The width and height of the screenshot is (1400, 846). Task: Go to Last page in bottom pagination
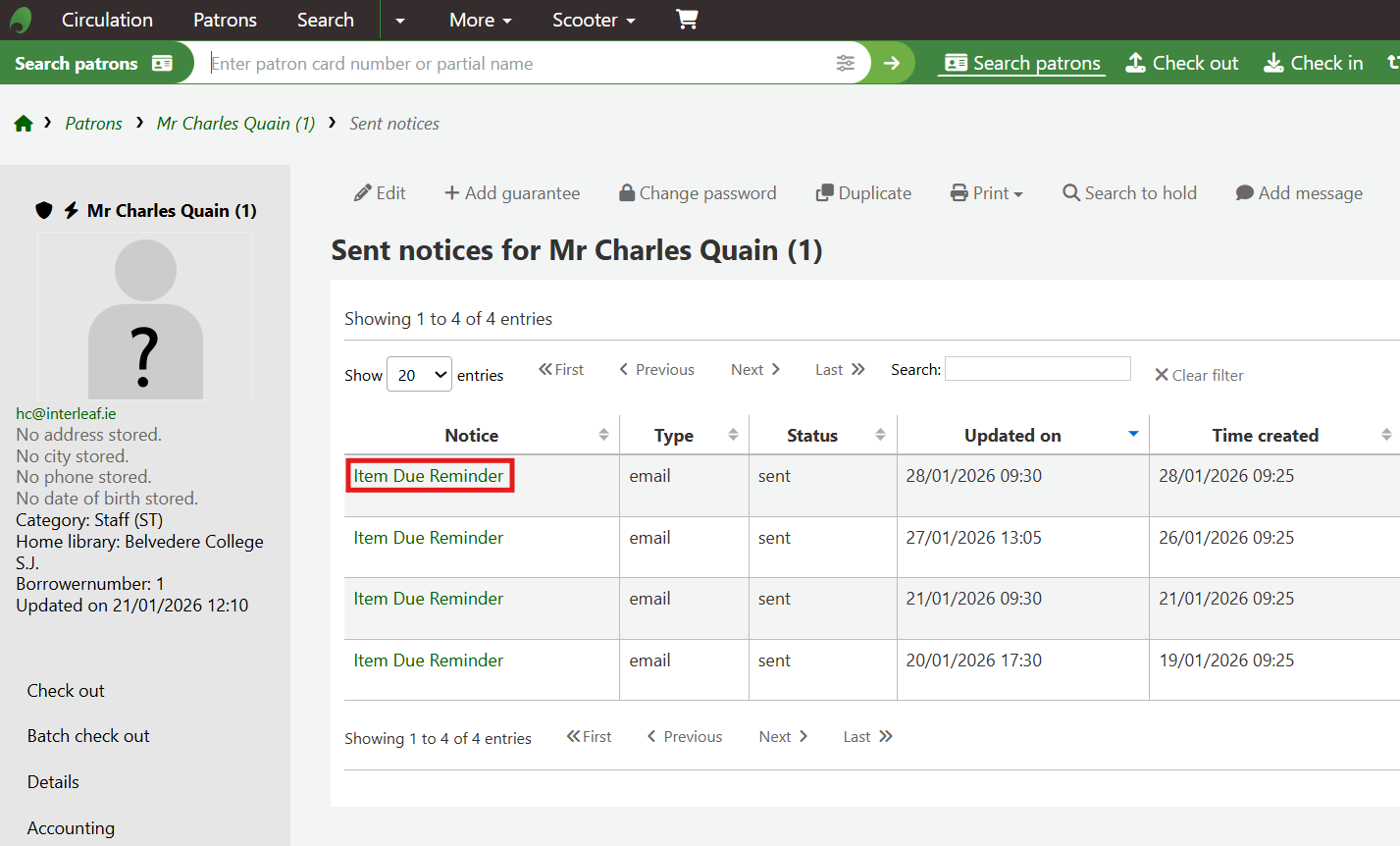(x=868, y=737)
